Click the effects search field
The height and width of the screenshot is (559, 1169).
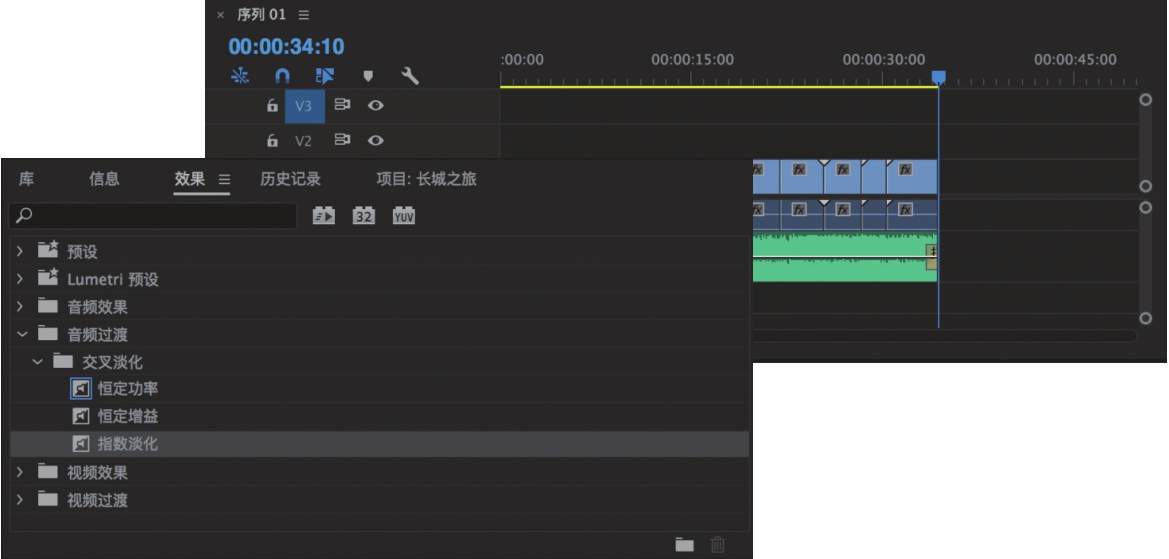pos(155,216)
